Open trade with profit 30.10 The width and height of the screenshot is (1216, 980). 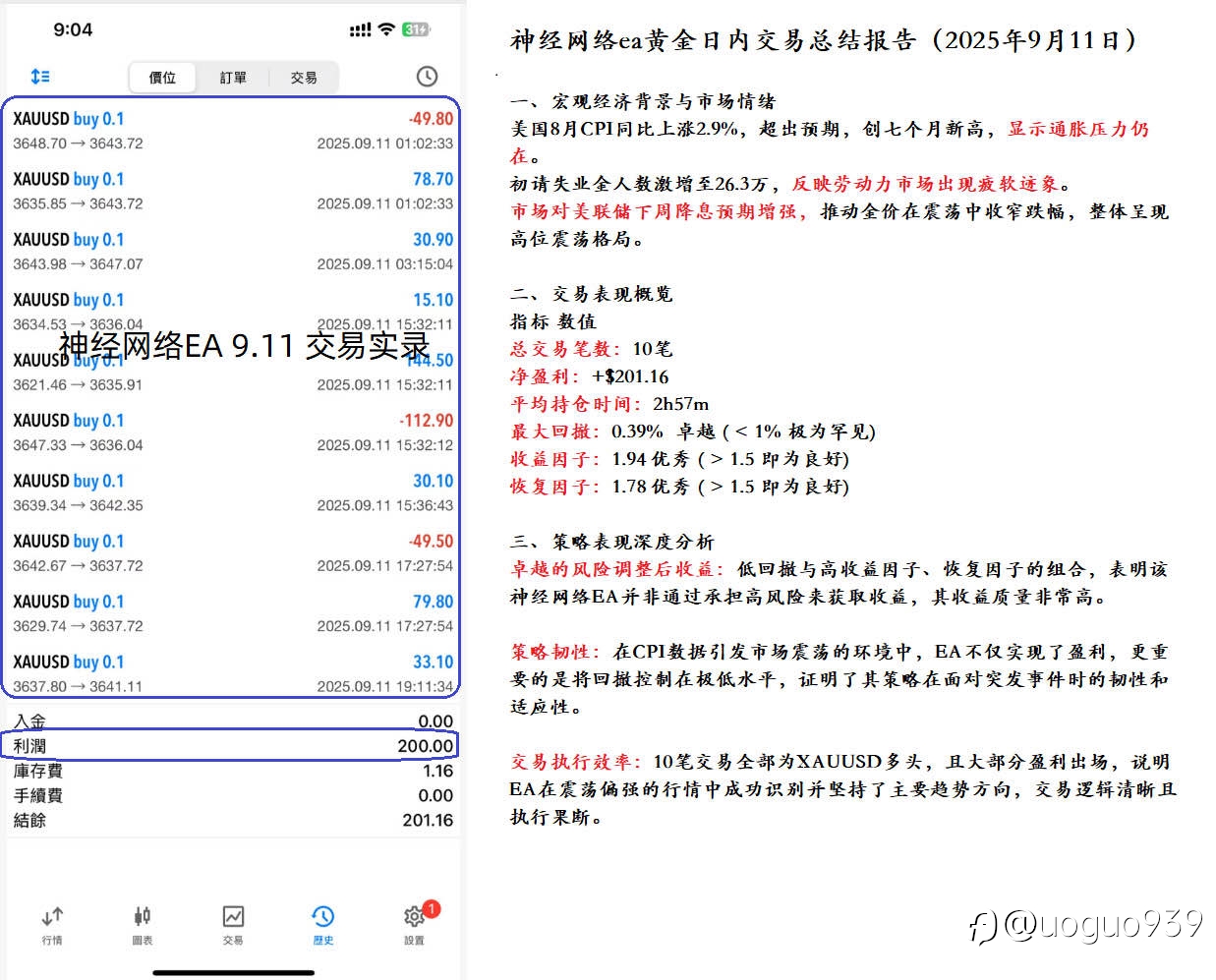(x=233, y=491)
